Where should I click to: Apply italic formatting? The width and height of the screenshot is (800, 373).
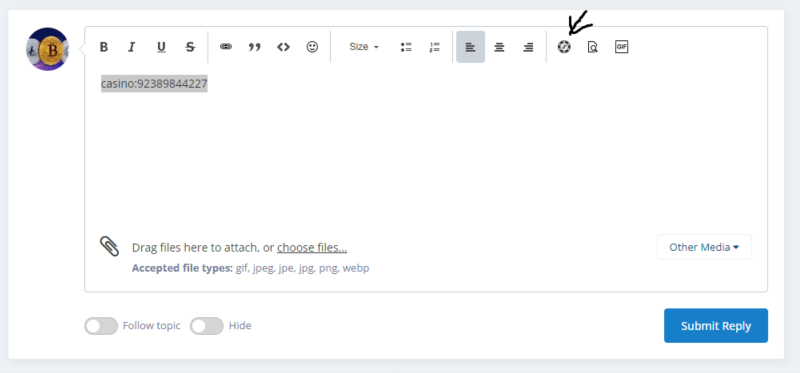pyautogui.click(x=132, y=47)
